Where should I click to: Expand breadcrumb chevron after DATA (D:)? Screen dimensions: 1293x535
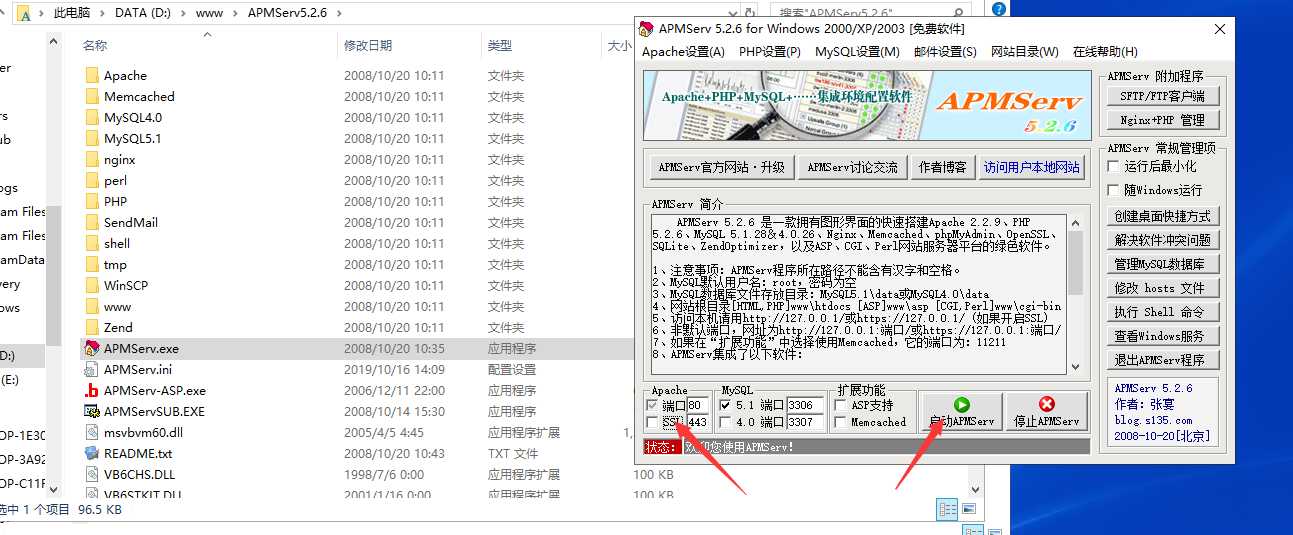click(x=183, y=13)
